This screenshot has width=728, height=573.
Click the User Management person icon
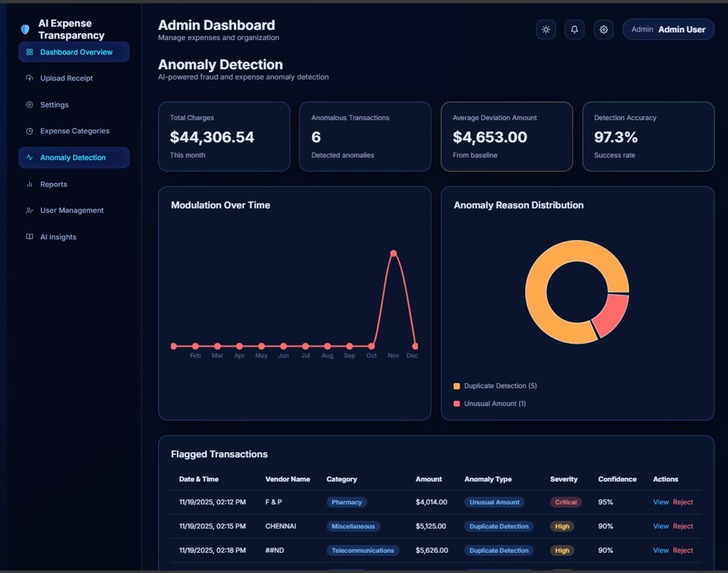pyautogui.click(x=29, y=210)
